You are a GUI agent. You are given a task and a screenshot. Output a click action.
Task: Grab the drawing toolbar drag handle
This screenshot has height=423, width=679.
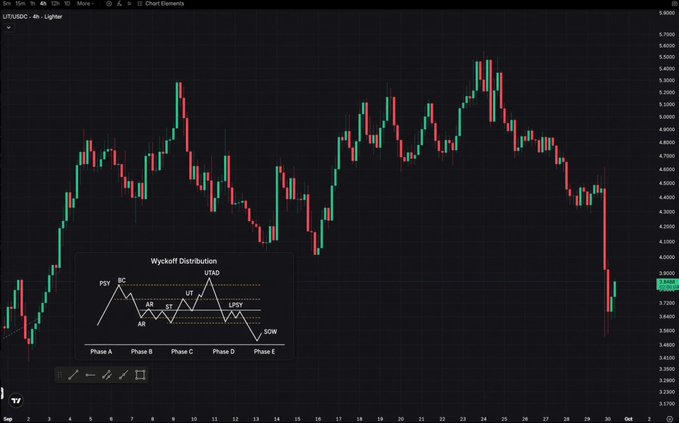click(x=60, y=375)
